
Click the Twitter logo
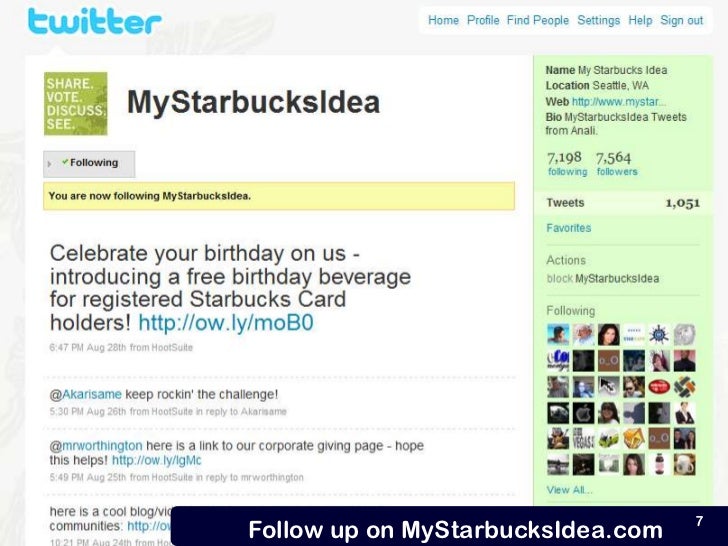(x=95, y=21)
